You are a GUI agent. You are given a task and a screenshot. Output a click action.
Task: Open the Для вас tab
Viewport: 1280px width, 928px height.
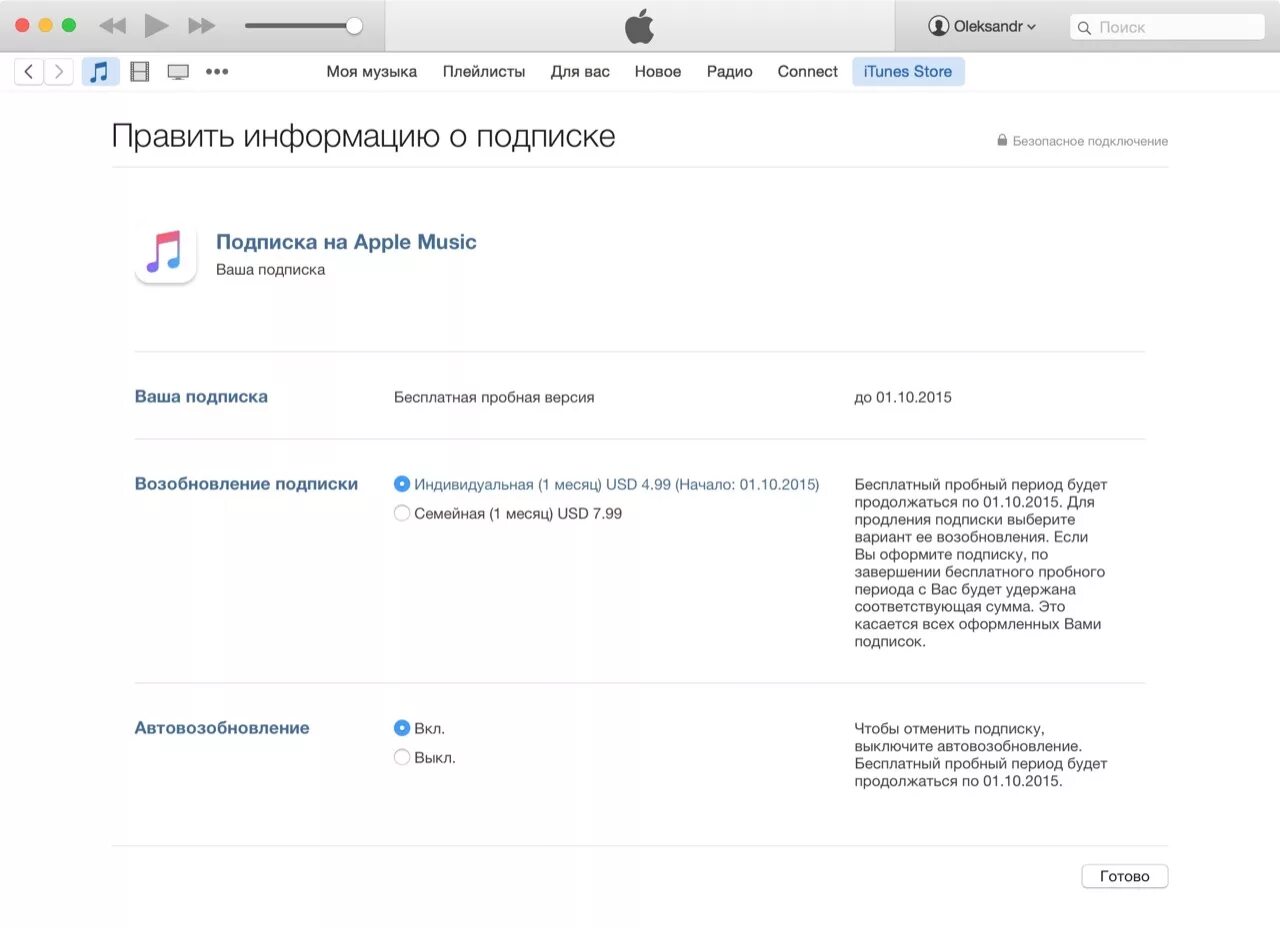[x=580, y=71]
